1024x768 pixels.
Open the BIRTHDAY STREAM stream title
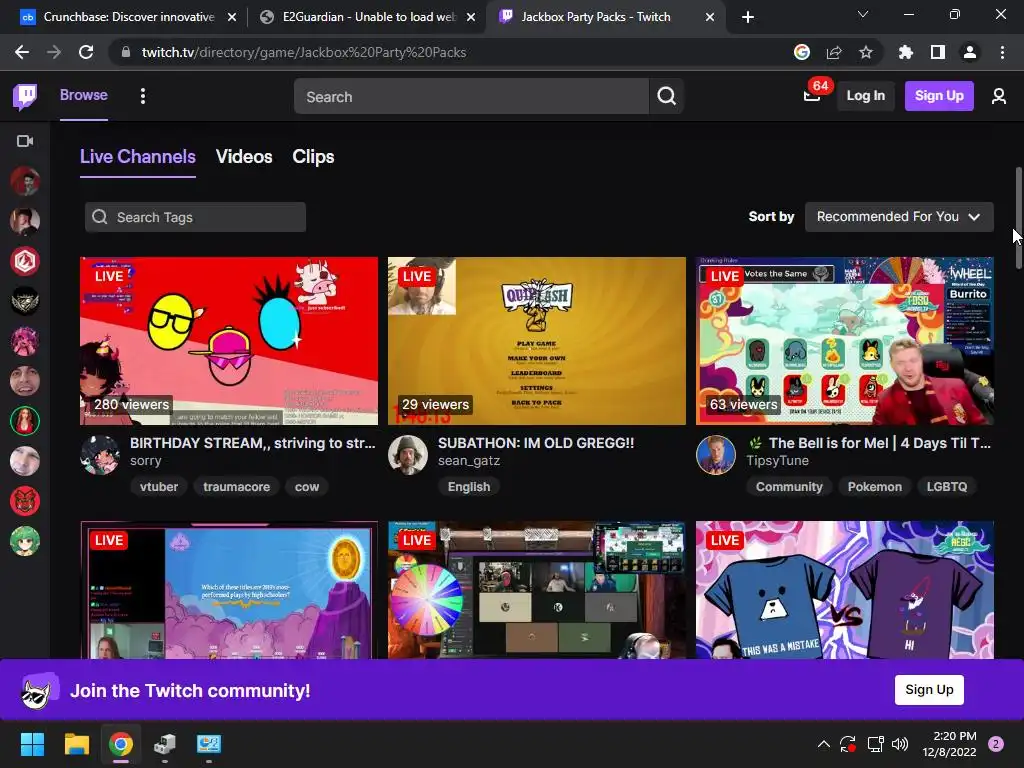pyautogui.click(x=253, y=443)
